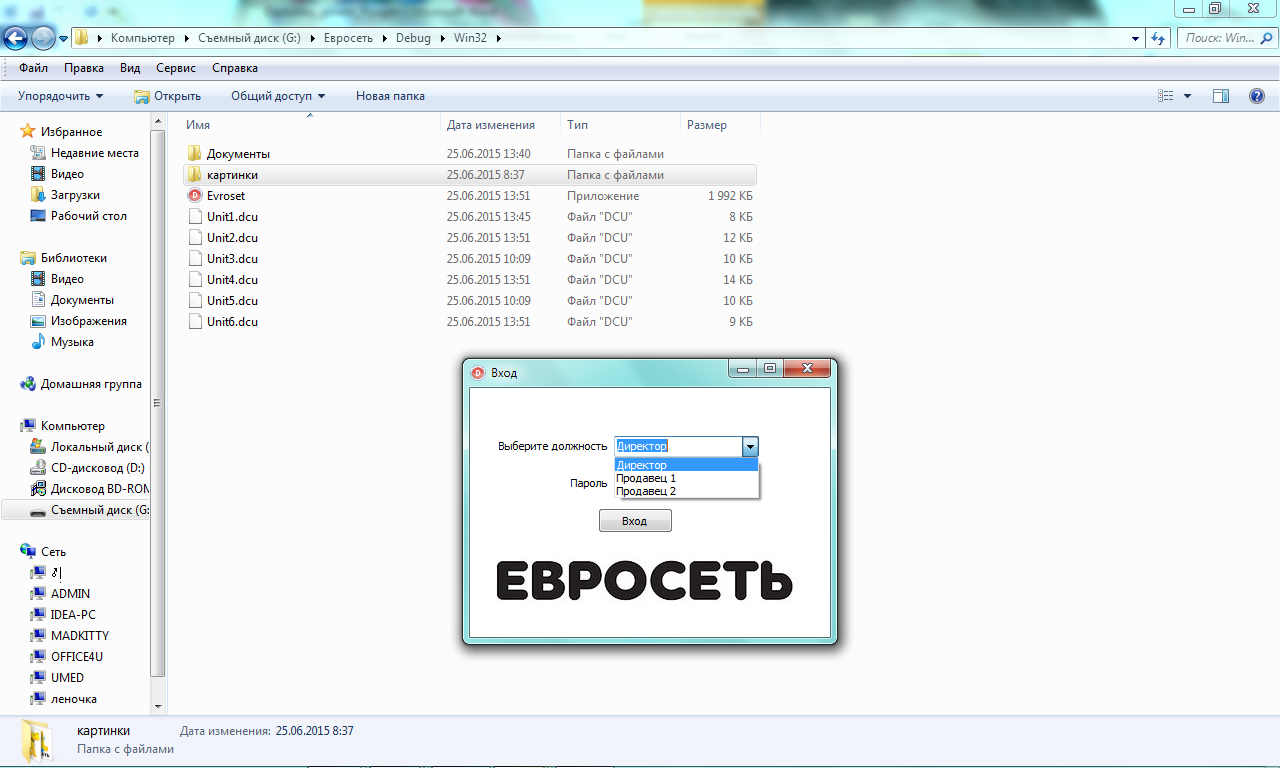This screenshot has height=768, width=1280.
Task: Click the Вход button in the login dialog
Action: (635, 521)
